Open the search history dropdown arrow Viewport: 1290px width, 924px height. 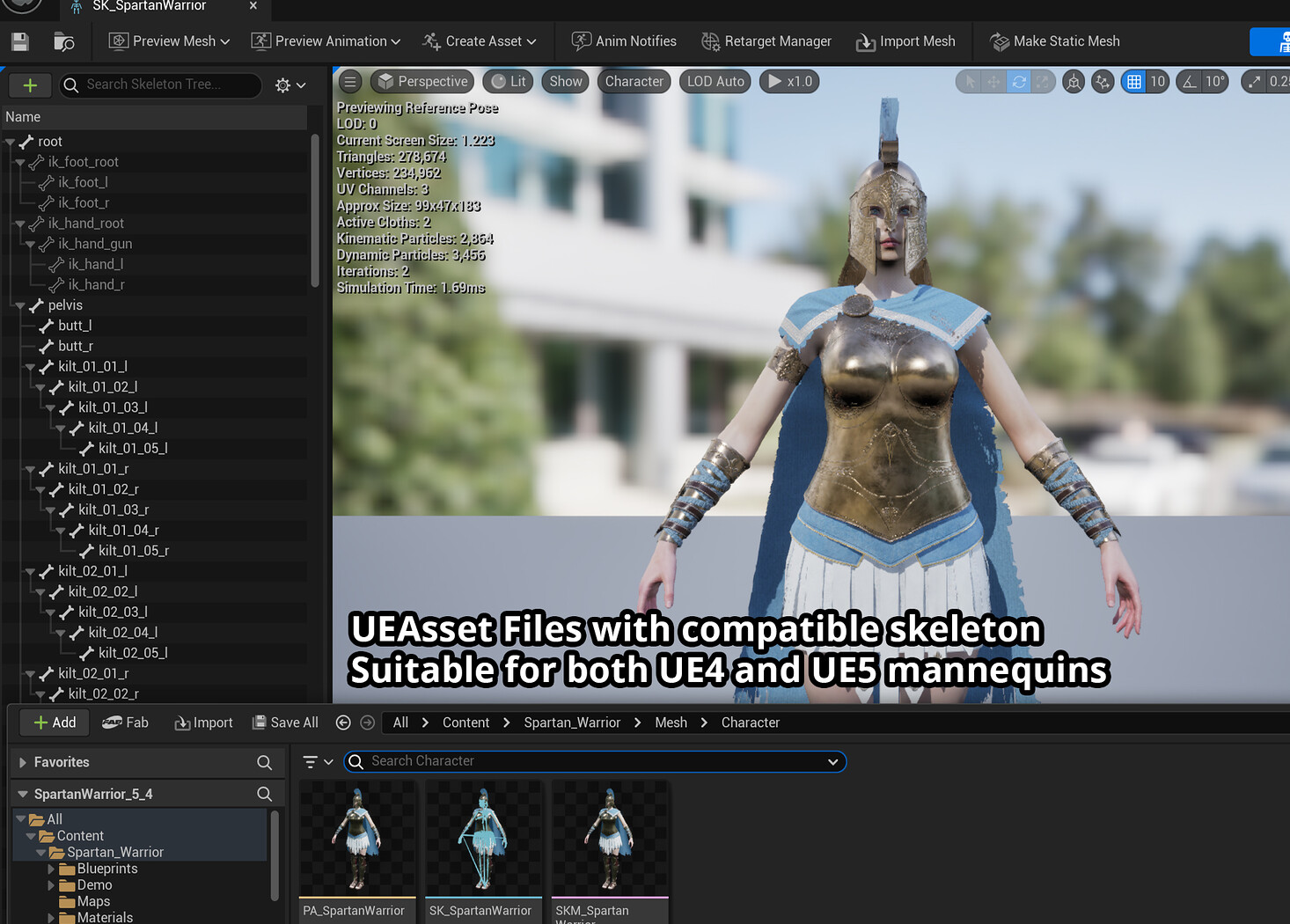pos(832,761)
